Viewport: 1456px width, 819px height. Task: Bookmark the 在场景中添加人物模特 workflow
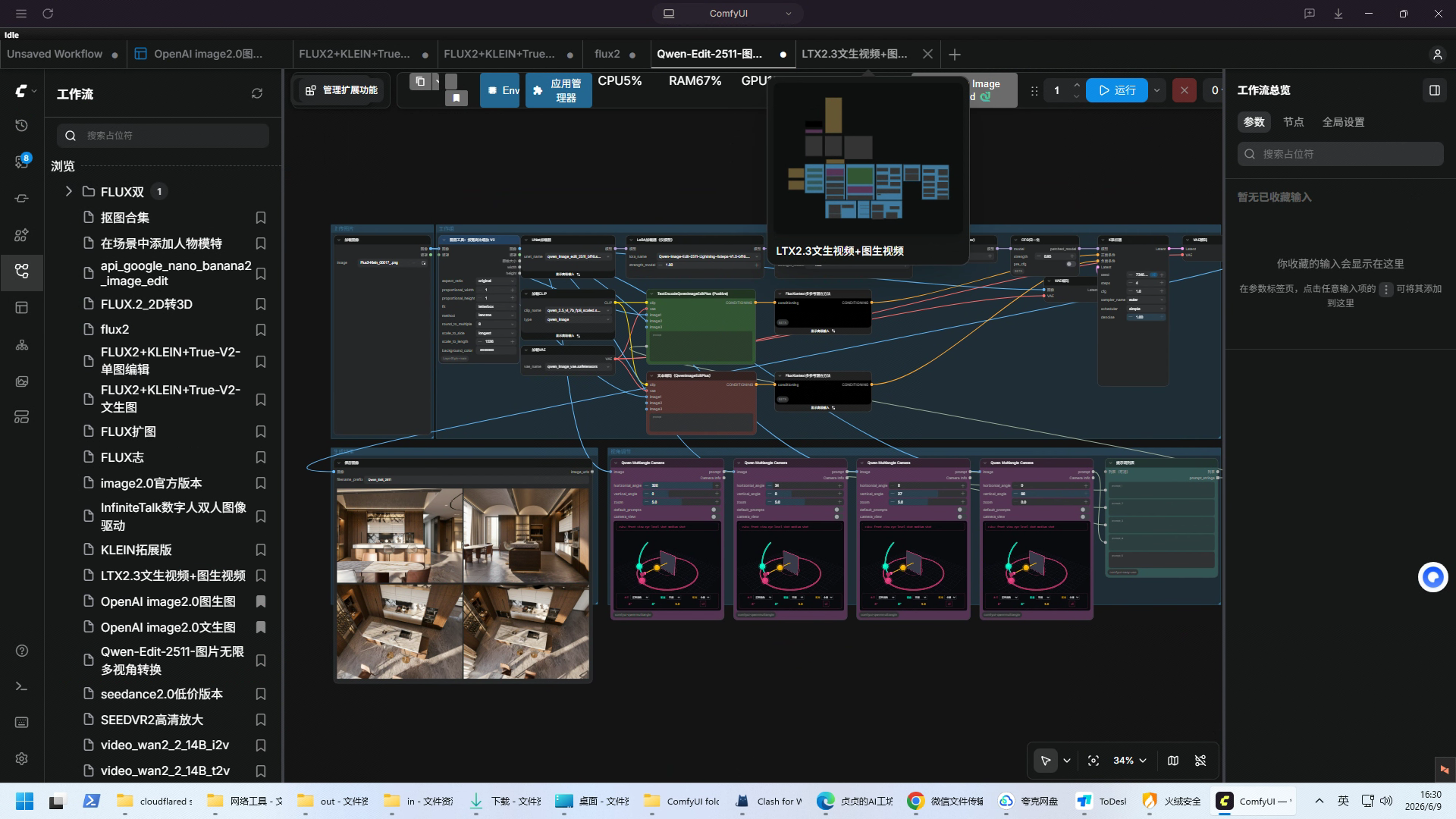[x=261, y=243]
